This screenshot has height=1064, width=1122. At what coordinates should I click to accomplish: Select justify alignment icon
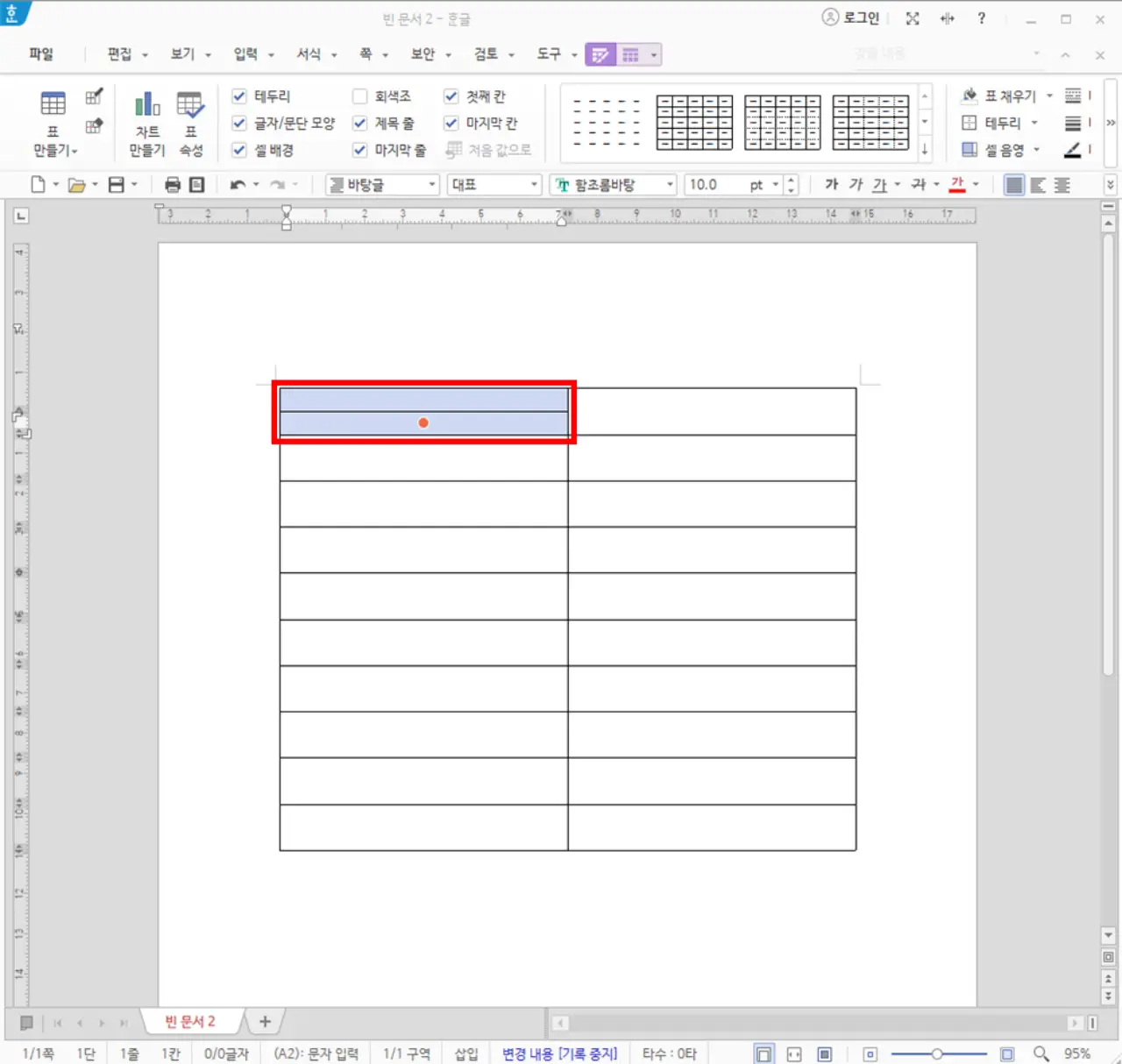pos(1014,185)
